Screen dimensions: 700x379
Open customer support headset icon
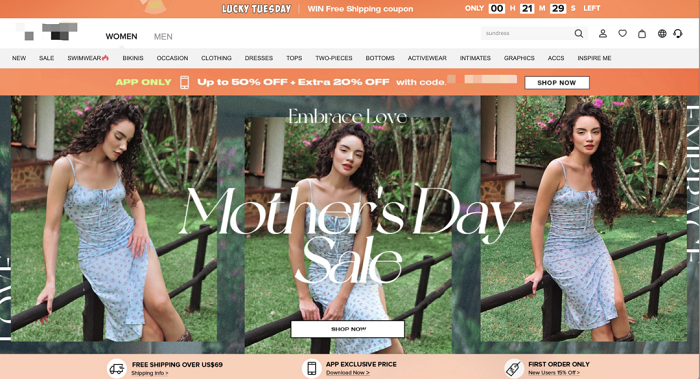(x=678, y=33)
